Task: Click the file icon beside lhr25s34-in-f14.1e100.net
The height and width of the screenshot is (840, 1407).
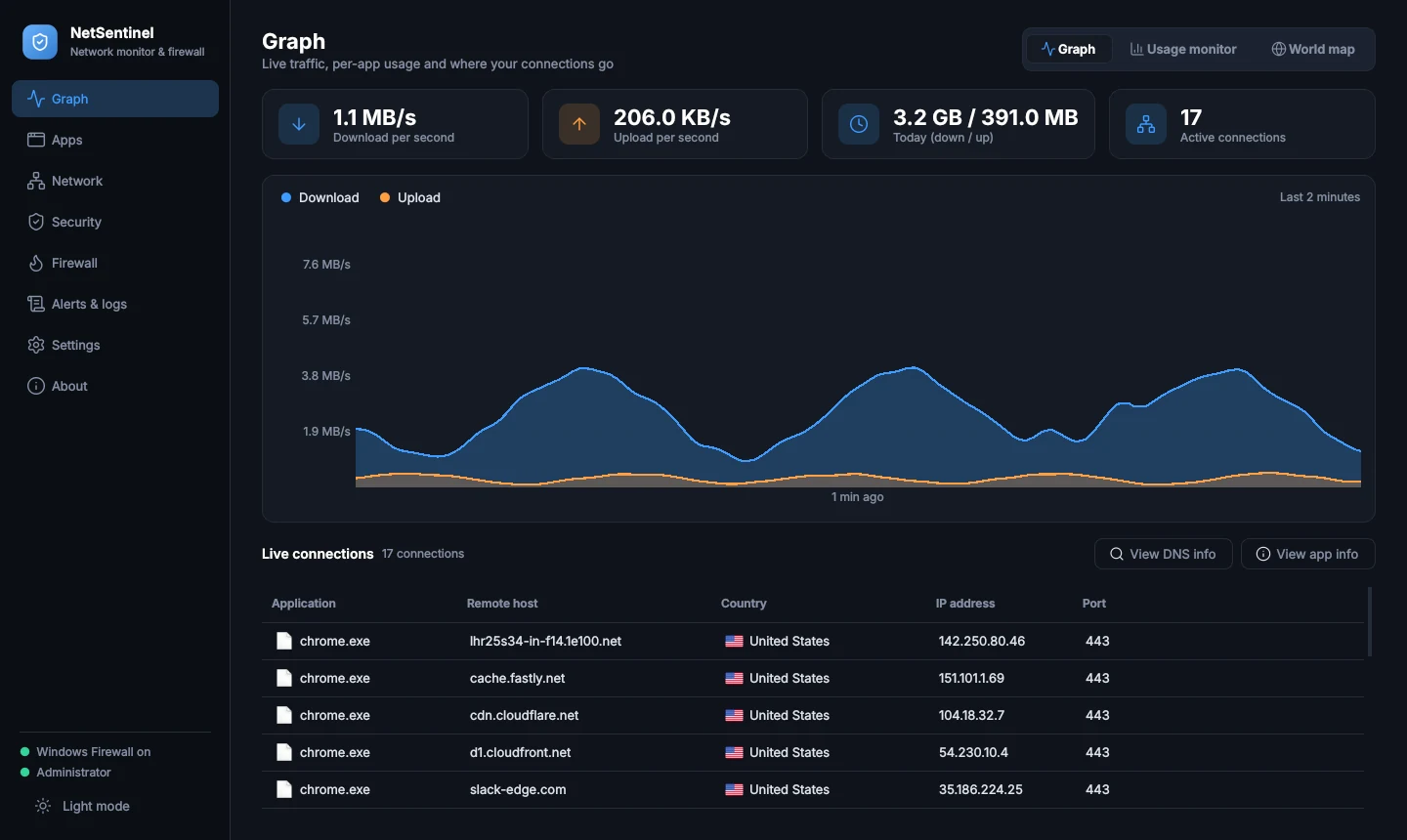Action: [284, 641]
